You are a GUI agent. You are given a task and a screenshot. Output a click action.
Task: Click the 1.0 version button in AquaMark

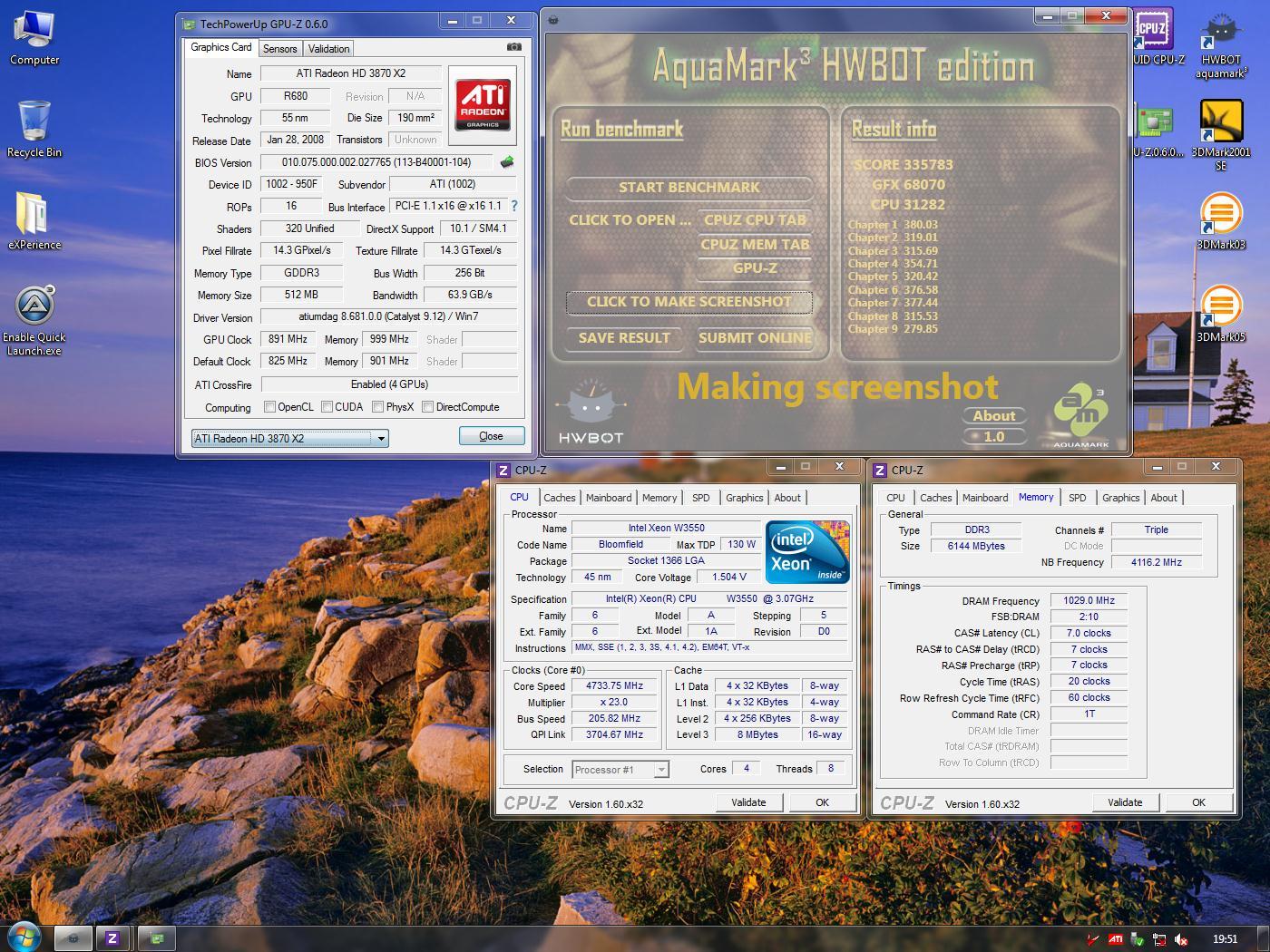(x=994, y=437)
